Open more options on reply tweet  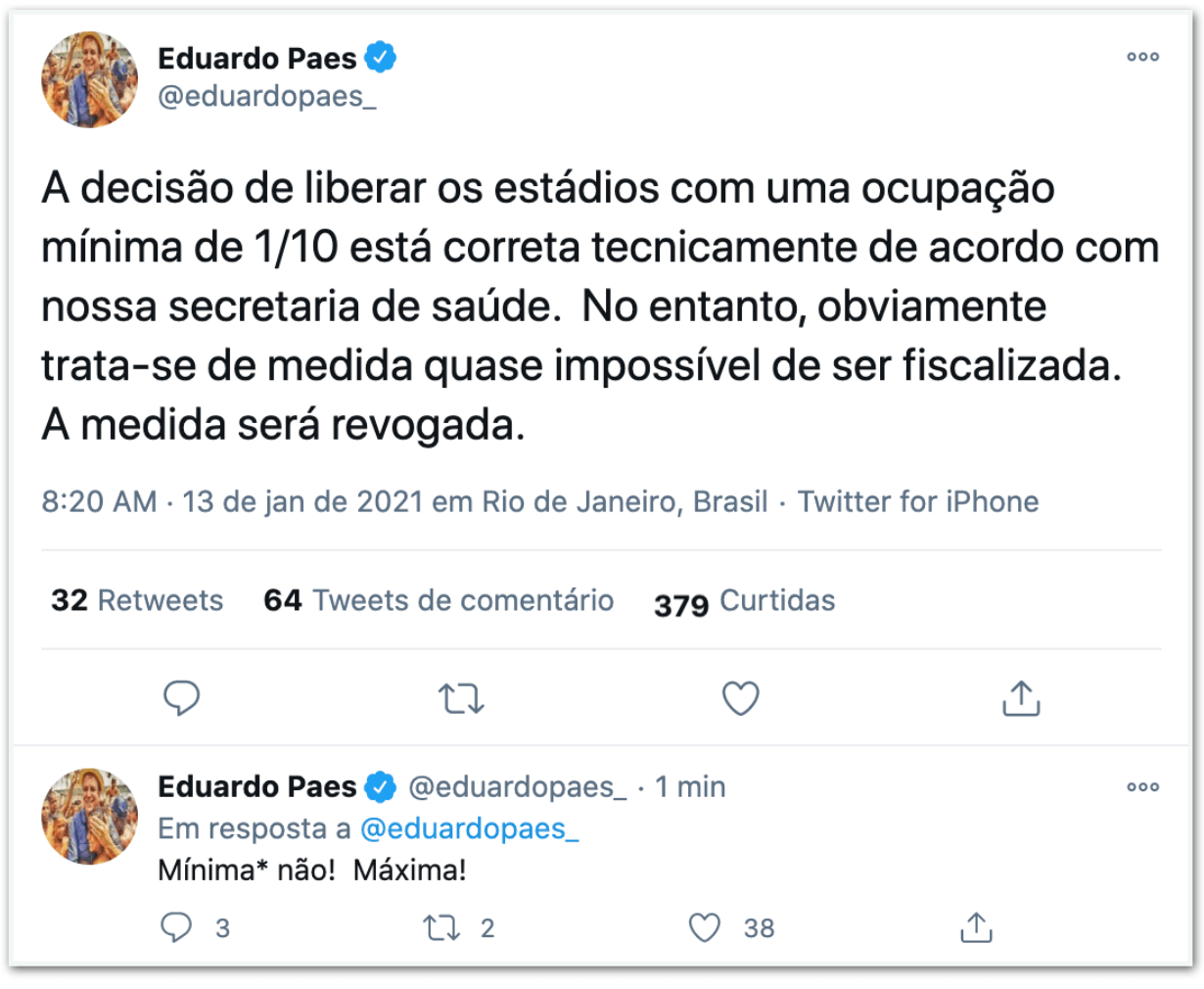point(1142,786)
